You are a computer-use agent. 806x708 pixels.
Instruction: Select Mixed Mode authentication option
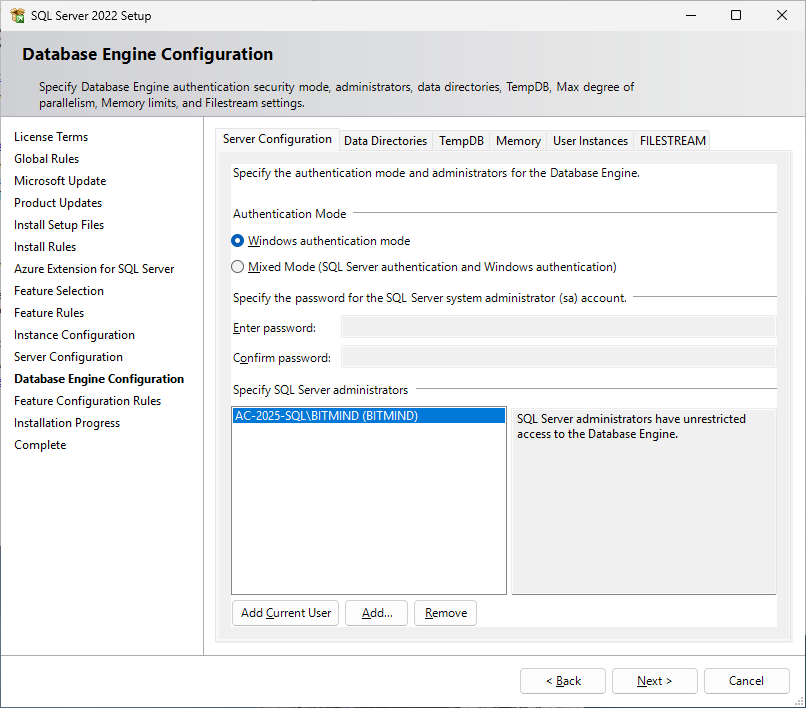(x=238, y=267)
